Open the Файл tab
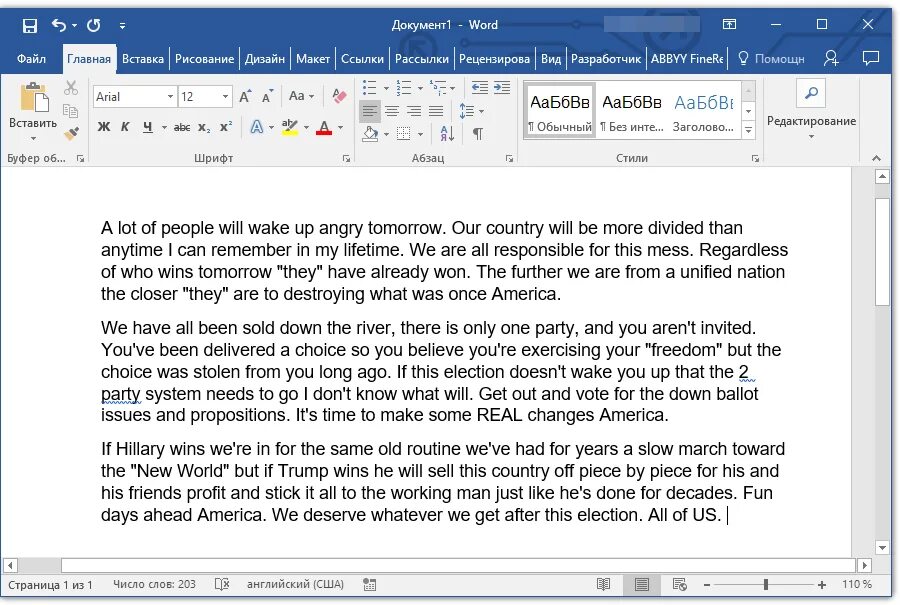The width and height of the screenshot is (900, 605). click(x=31, y=59)
